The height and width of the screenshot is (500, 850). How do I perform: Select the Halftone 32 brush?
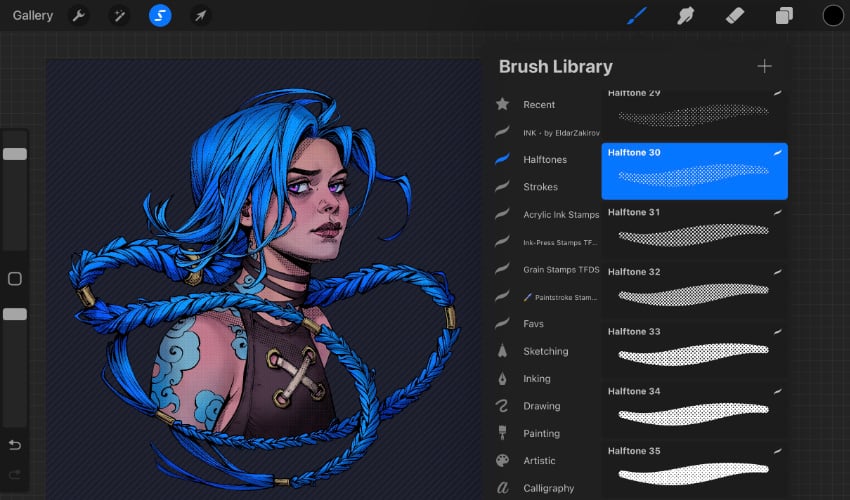[x=694, y=290]
